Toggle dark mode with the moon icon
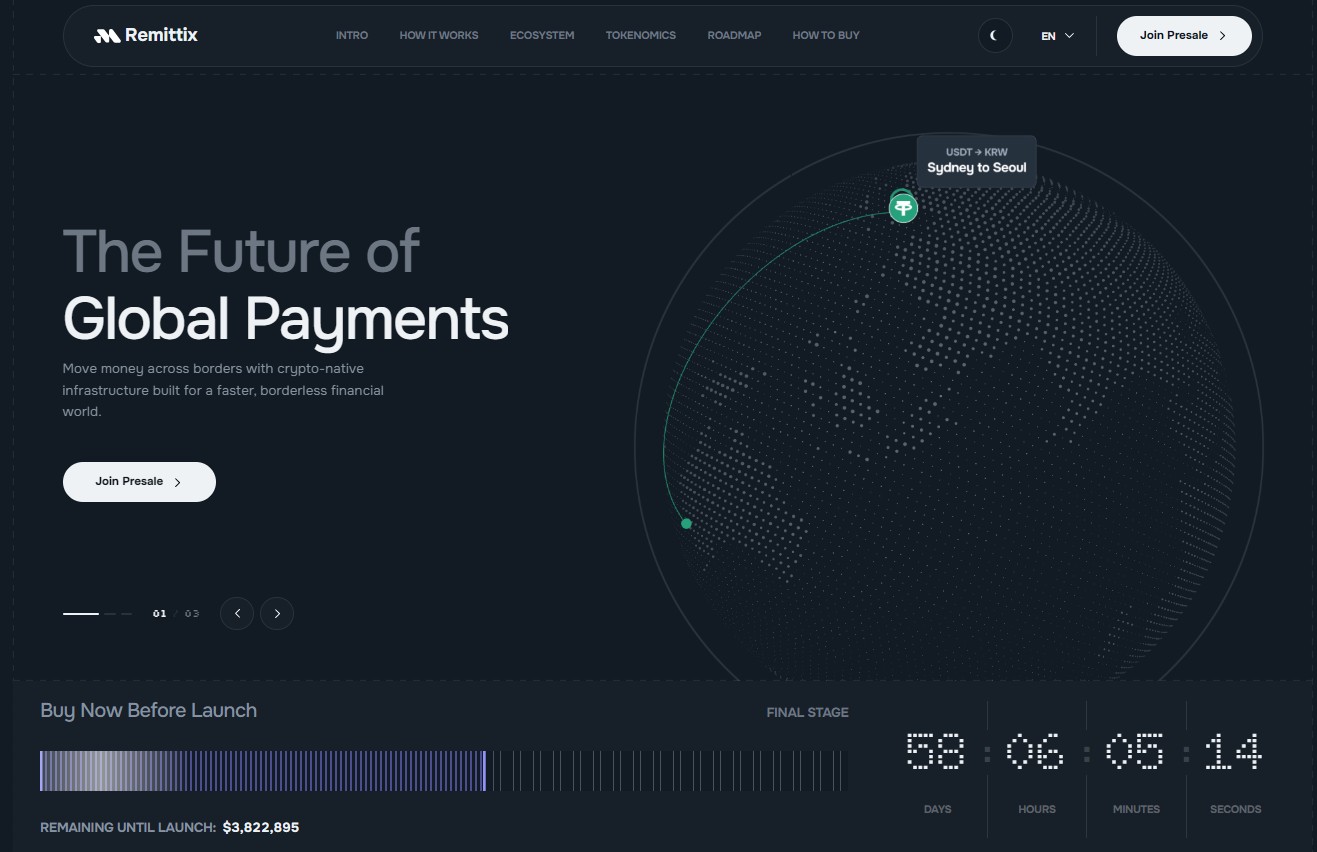 tap(995, 35)
